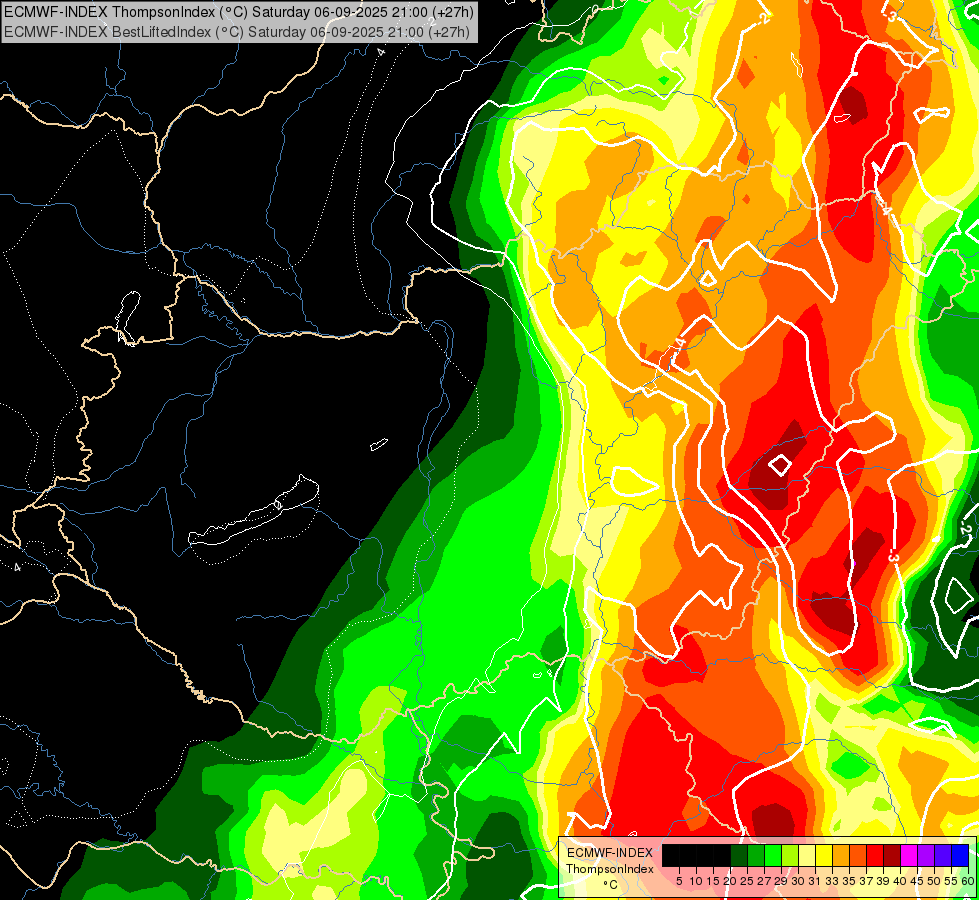Screen dimensions: 979x900
Task: Select the blue 55–60 legend swatch
Action: 960,856
